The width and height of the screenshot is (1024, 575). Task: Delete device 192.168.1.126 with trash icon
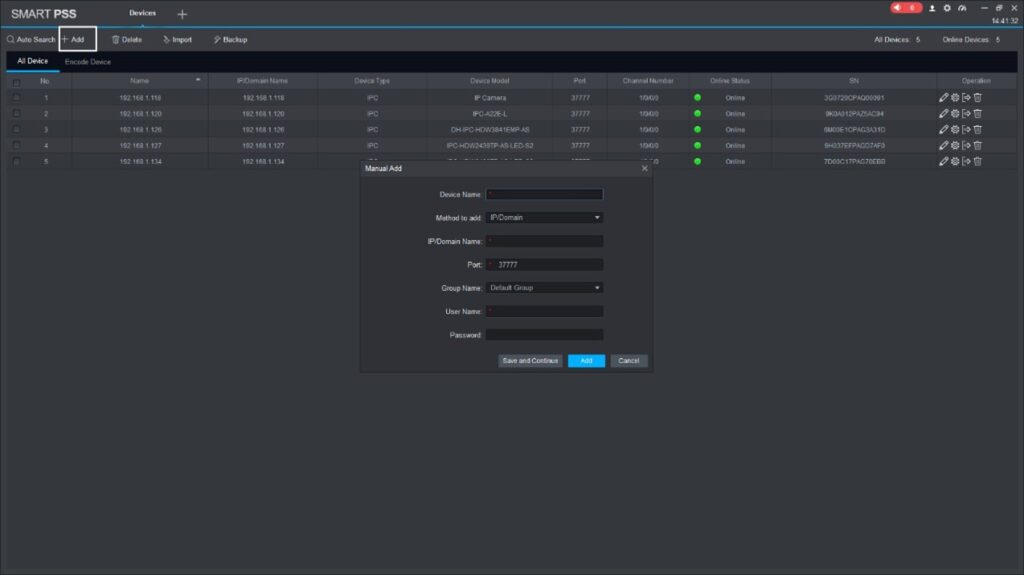pos(978,129)
